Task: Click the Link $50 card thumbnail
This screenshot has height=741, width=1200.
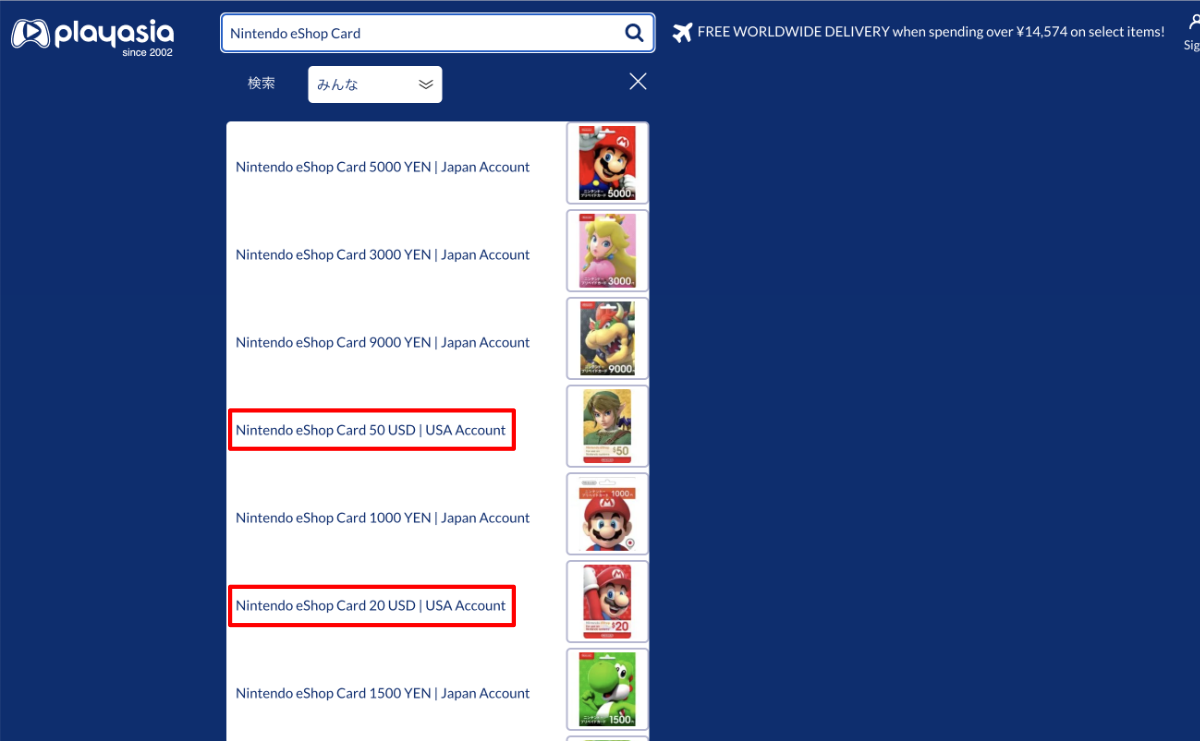Action: tap(607, 426)
